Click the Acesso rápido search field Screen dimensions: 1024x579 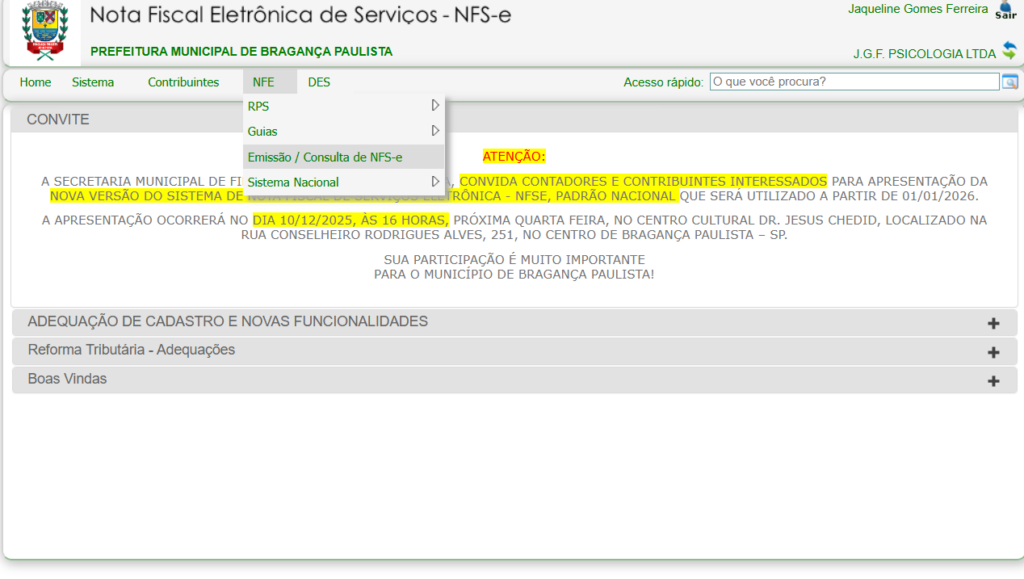854,82
